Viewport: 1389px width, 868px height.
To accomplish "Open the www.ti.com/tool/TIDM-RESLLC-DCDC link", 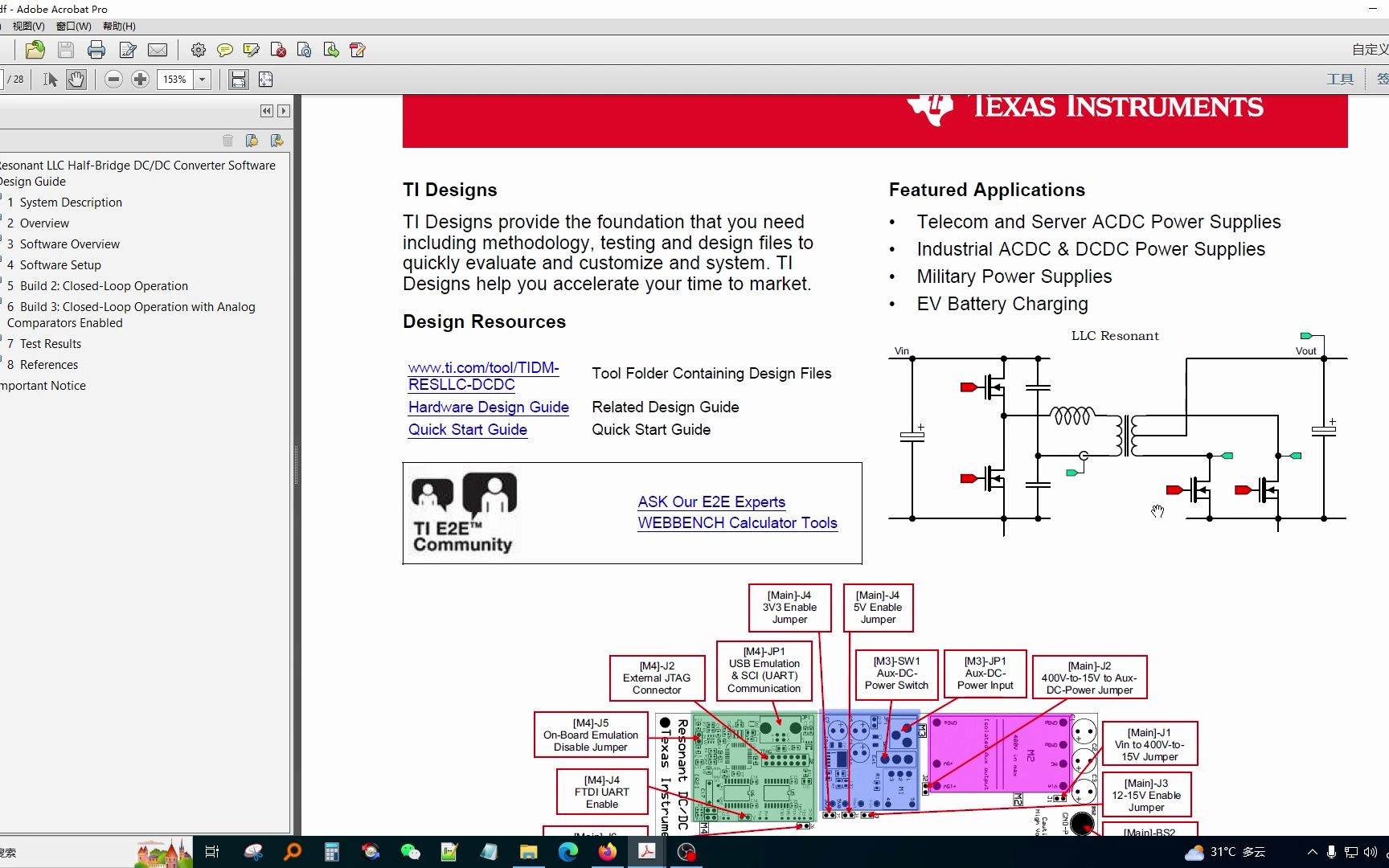I will (483, 376).
